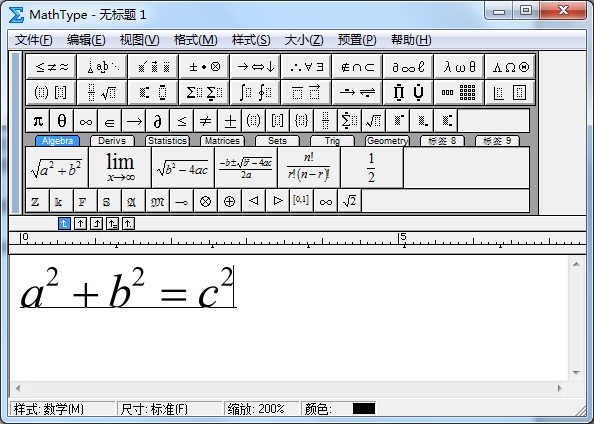Screen dimensions: 594x424
Task: Open the 帮助(H) menu
Action: tap(411, 40)
